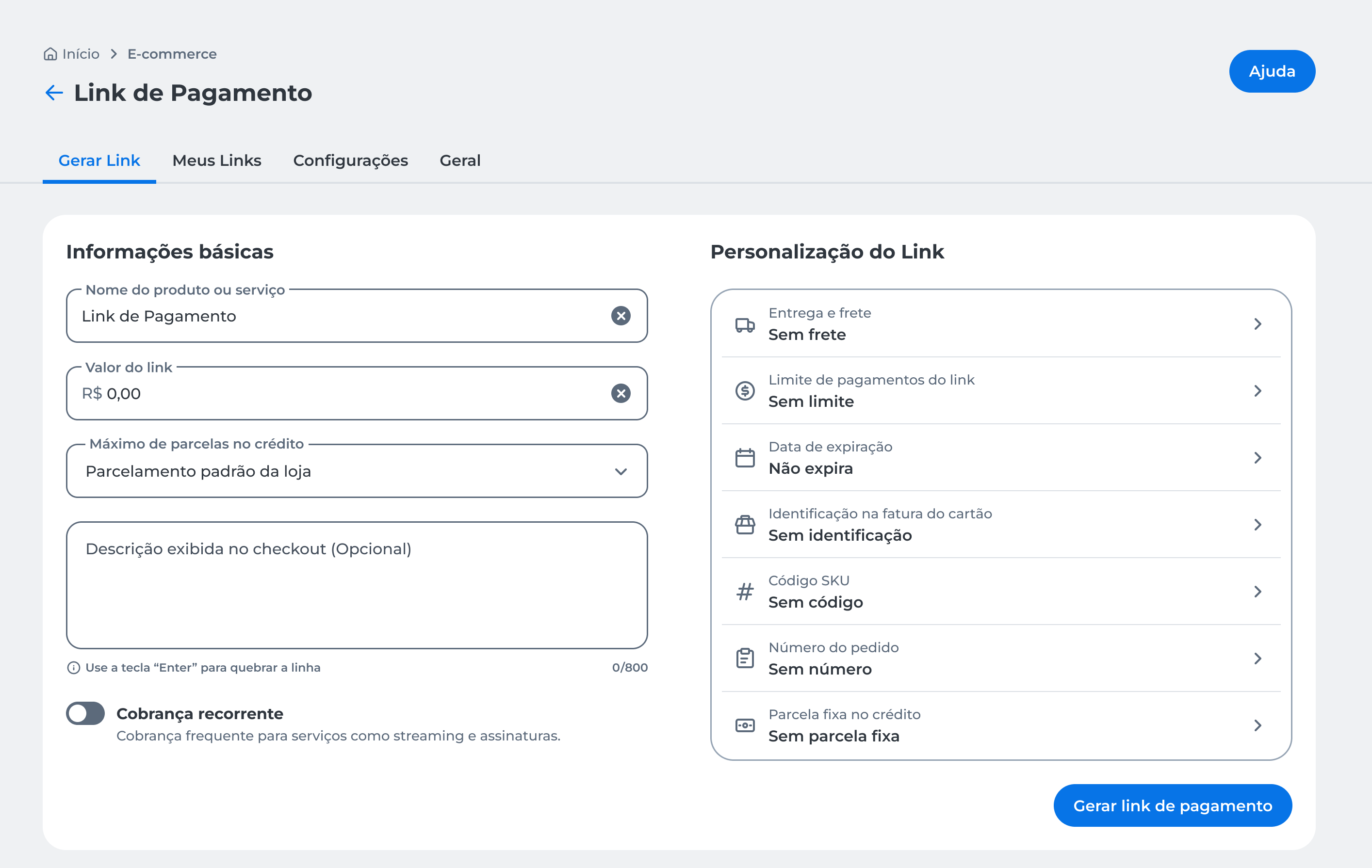Clear the Valor do link field
This screenshot has height=868, width=1372.
[621, 393]
